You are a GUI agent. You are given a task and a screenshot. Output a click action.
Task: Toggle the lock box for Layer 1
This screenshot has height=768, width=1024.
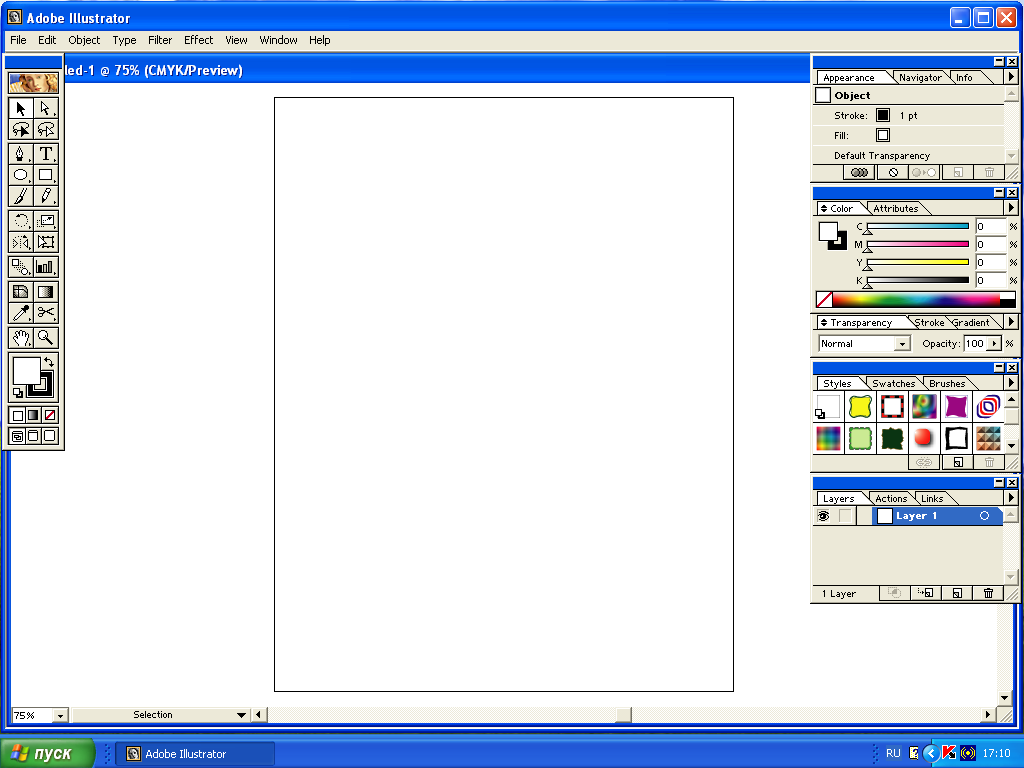click(x=845, y=516)
